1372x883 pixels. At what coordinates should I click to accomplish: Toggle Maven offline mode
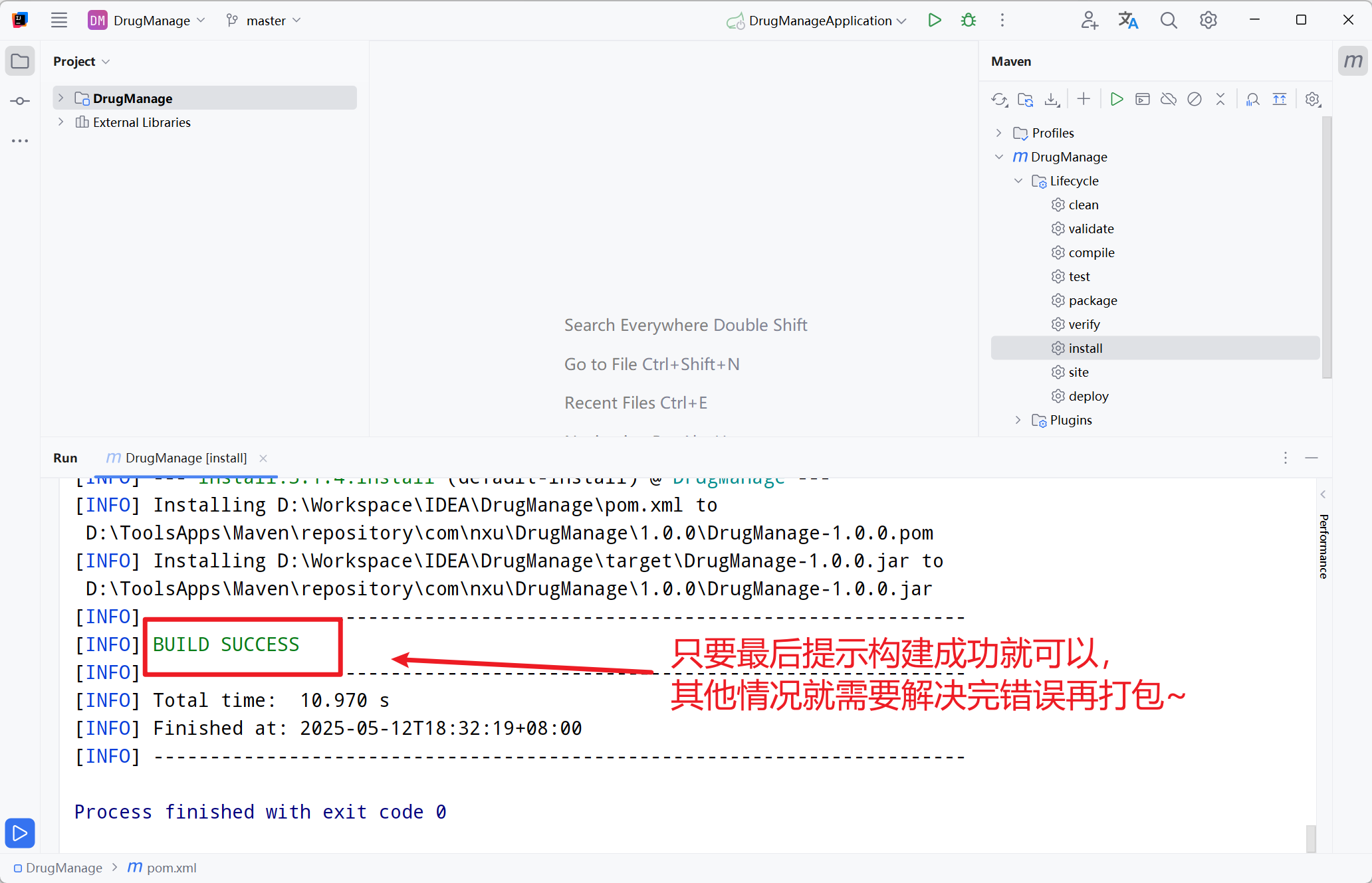[1169, 100]
